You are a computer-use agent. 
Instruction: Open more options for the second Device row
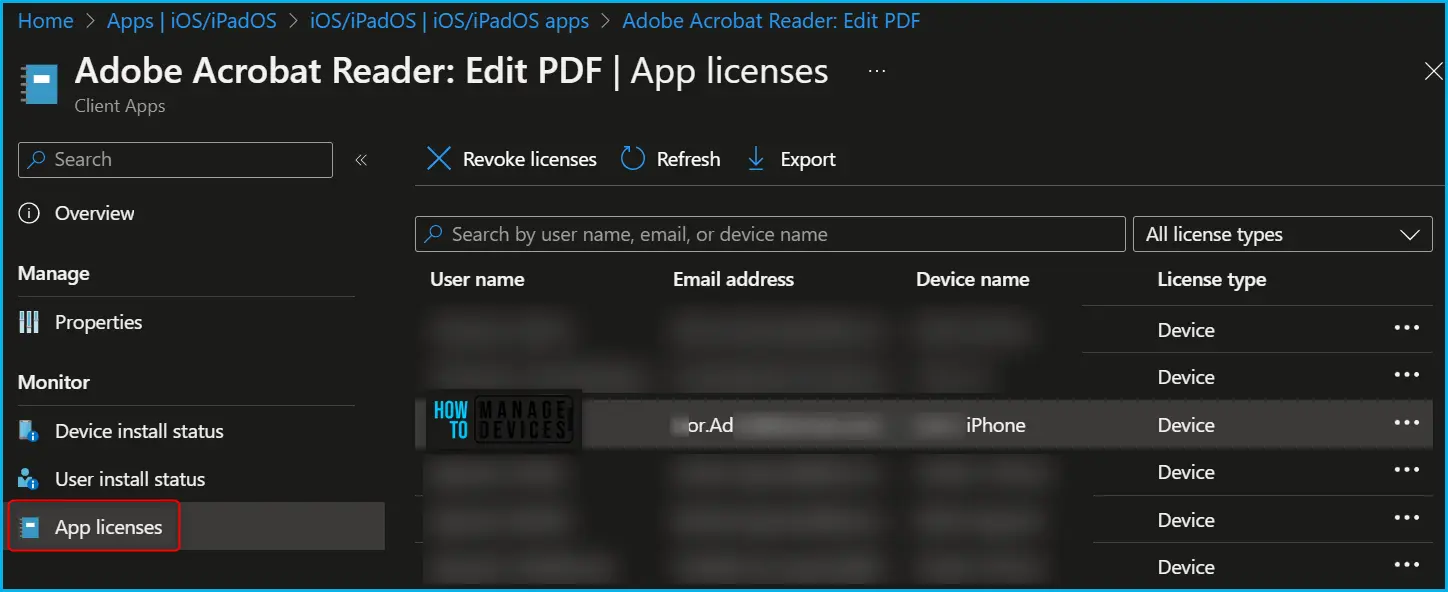pyautogui.click(x=1407, y=376)
